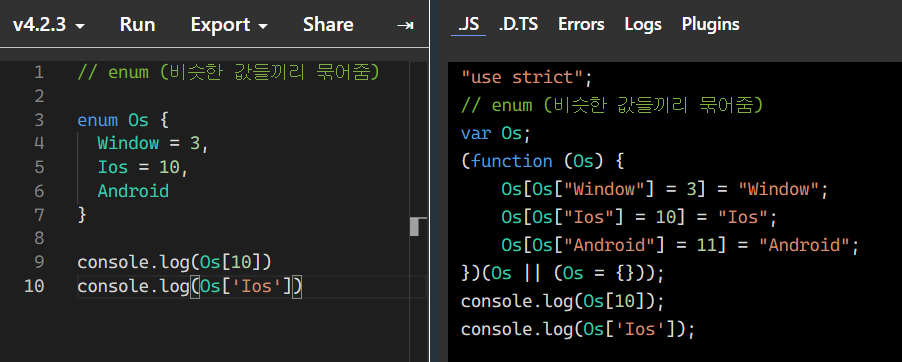Click the Os["Ios"] = 10 output line
The image size is (902, 362).
point(640,218)
